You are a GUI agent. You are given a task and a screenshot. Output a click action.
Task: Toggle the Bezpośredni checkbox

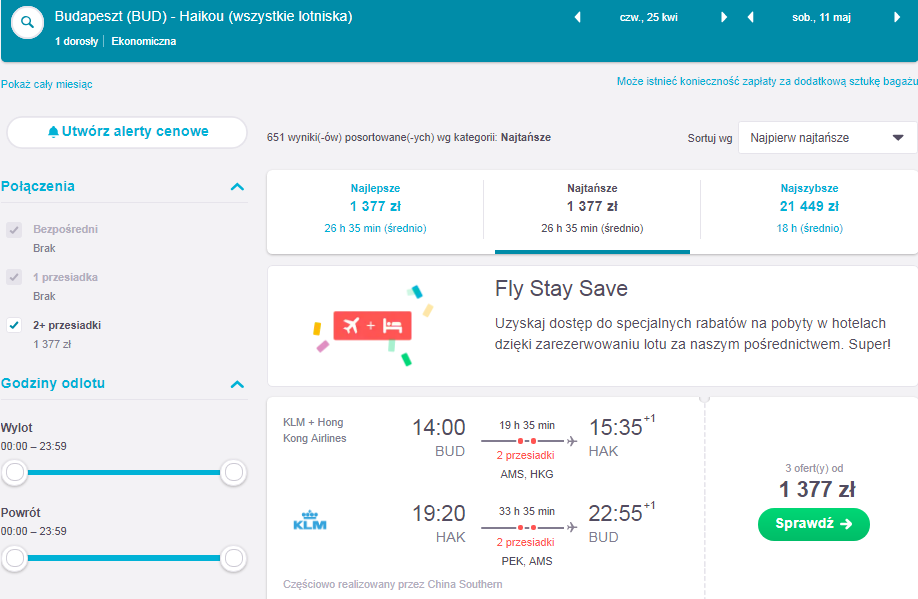click(x=14, y=230)
